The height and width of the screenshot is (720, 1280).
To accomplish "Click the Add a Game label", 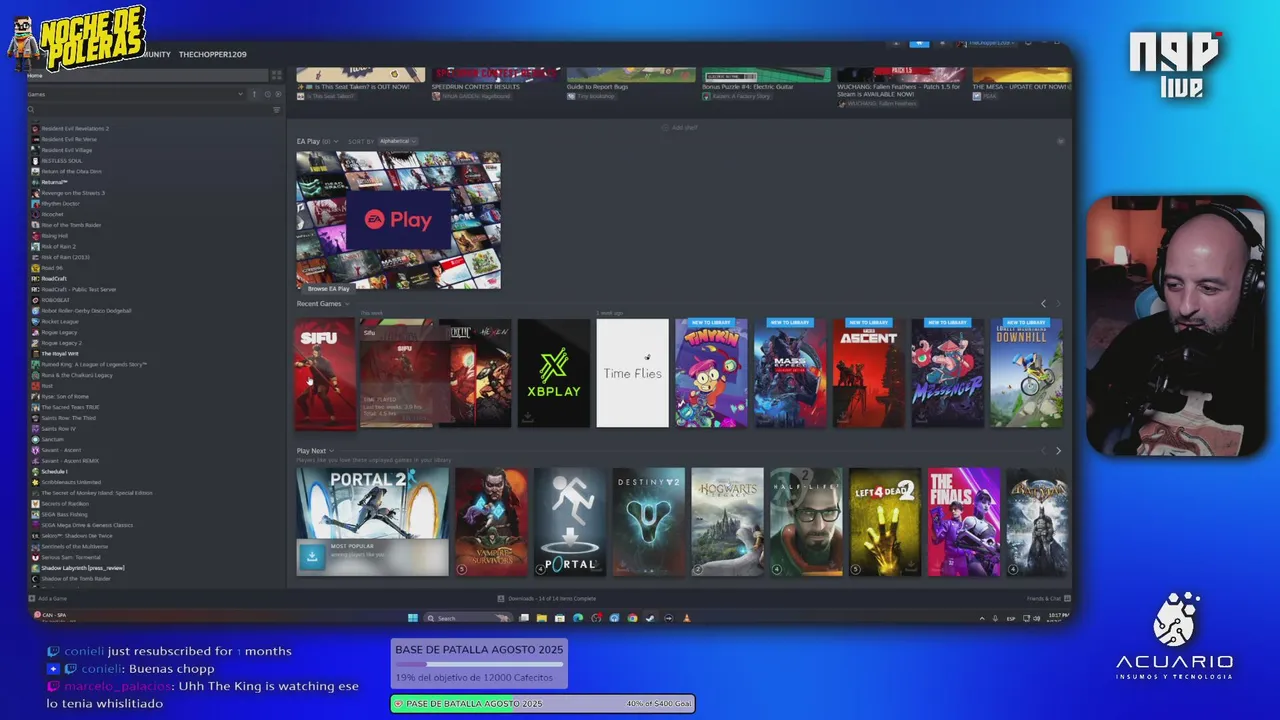I will coord(52,598).
